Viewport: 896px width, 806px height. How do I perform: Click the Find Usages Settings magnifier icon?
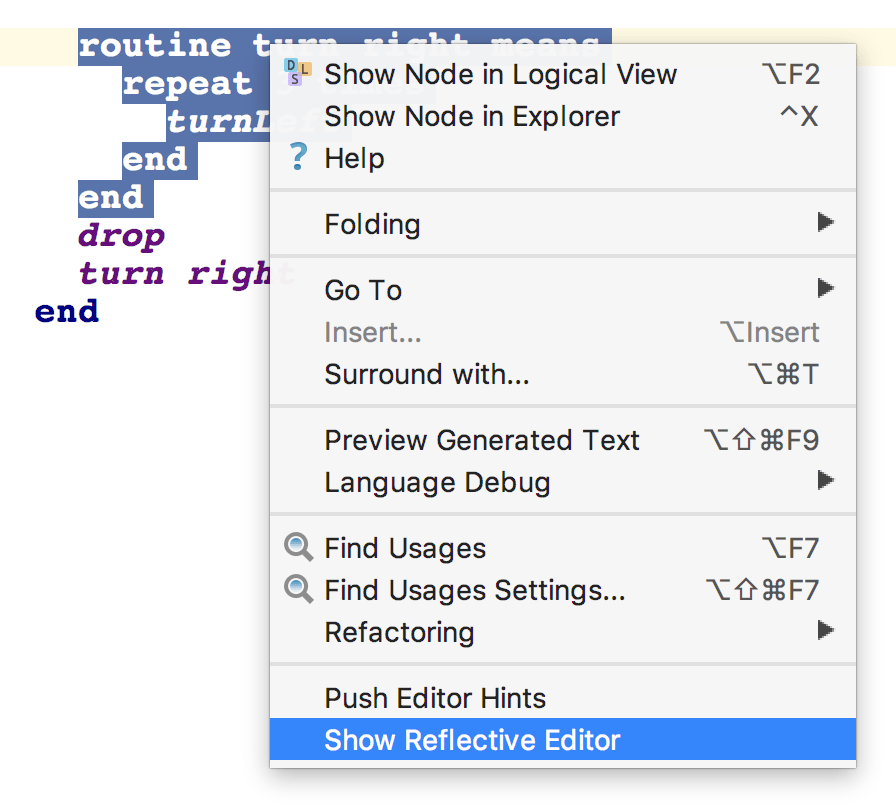click(298, 589)
